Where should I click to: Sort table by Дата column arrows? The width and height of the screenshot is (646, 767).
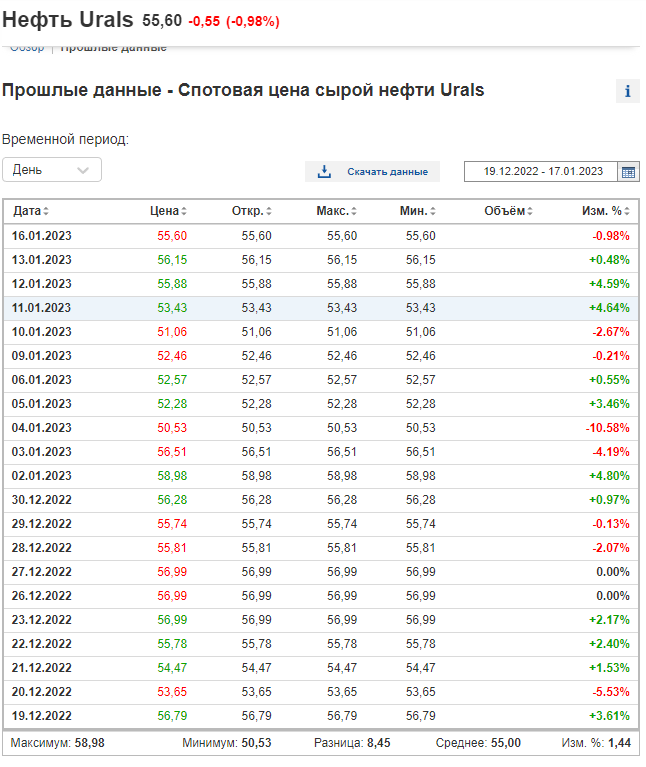coord(46,211)
